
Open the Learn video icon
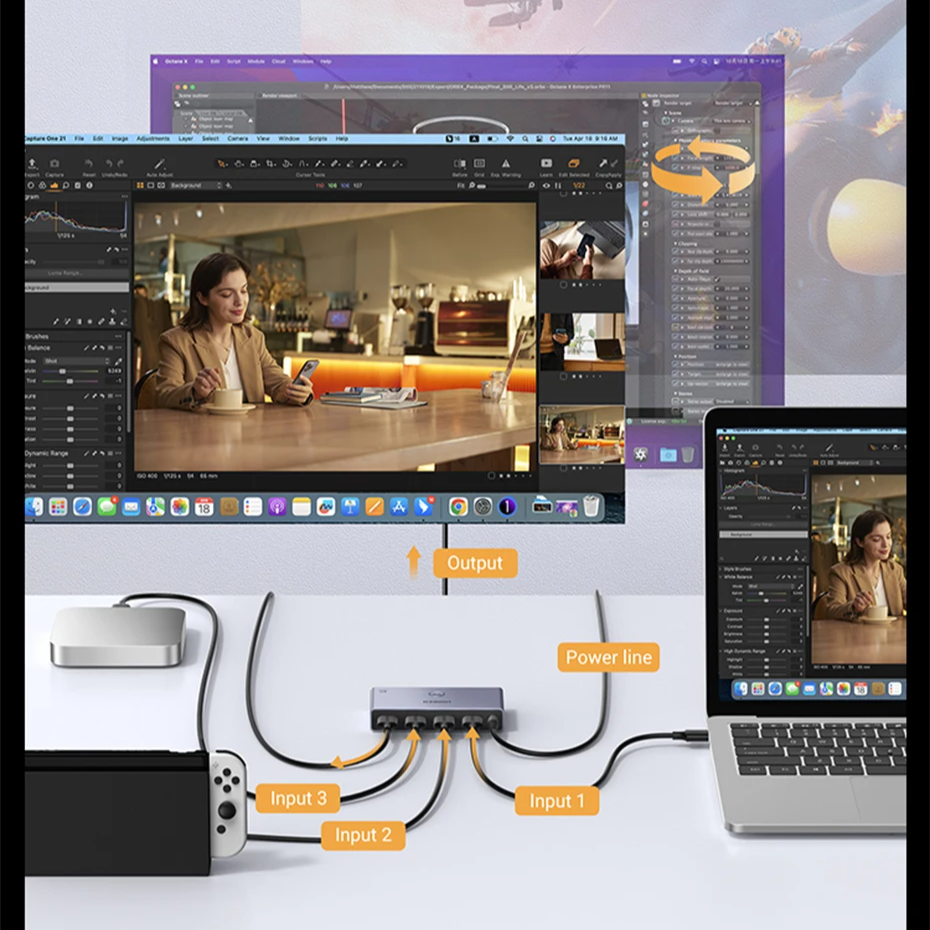[x=546, y=164]
